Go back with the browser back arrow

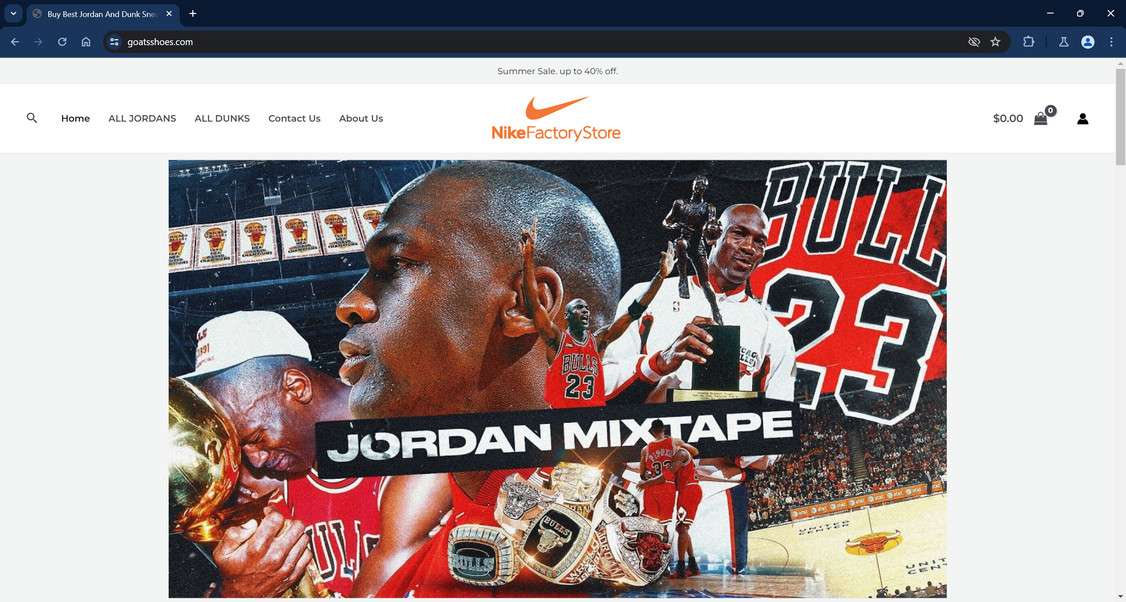[x=14, y=42]
